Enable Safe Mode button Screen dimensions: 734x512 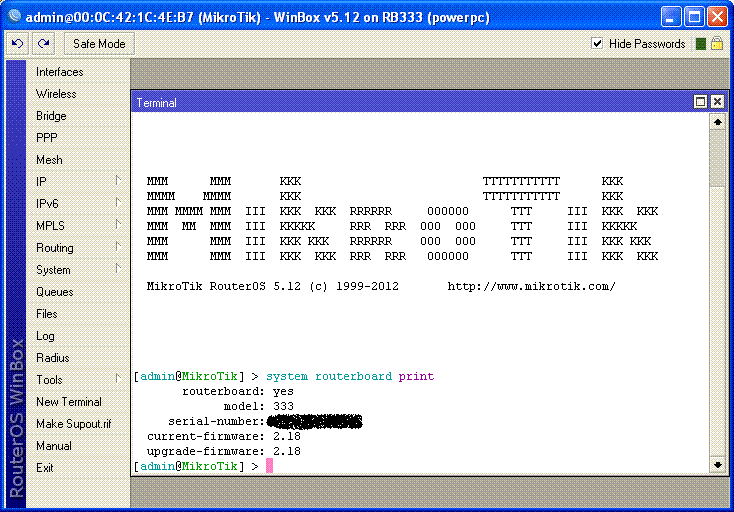pyautogui.click(x=99, y=44)
